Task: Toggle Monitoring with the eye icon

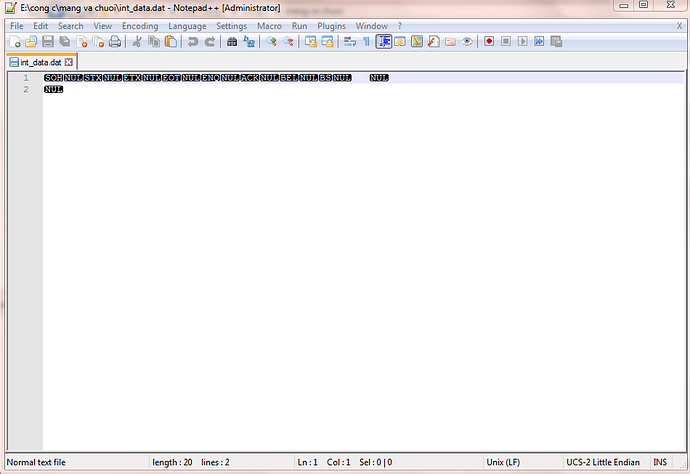Action: (467, 42)
